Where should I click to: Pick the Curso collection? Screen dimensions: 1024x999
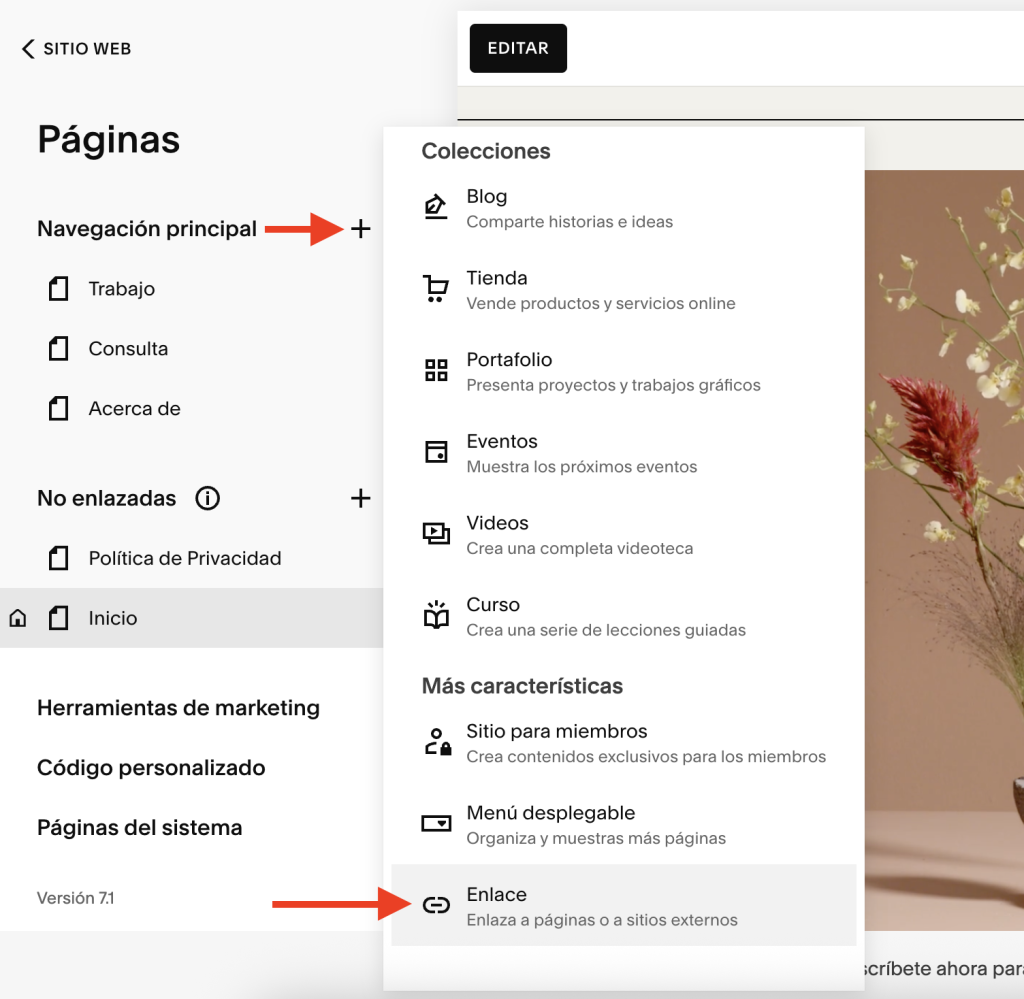(x=623, y=617)
